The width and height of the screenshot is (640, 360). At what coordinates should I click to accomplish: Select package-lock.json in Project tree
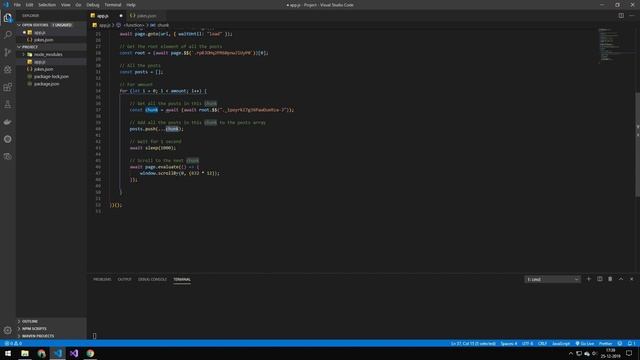(51, 76)
